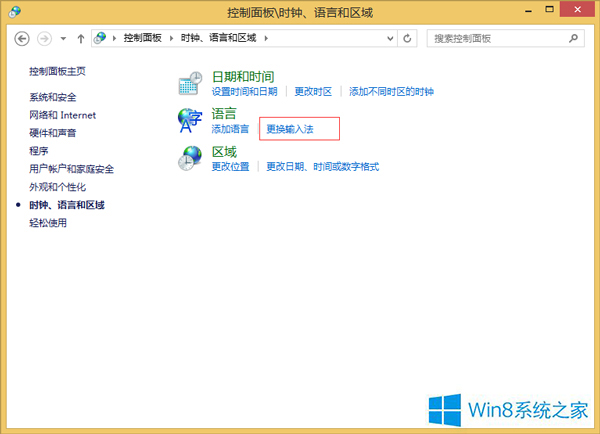
Task: Expand the chevron after 时钟、语言和区域 breadcrumb
Action: pos(266,38)
